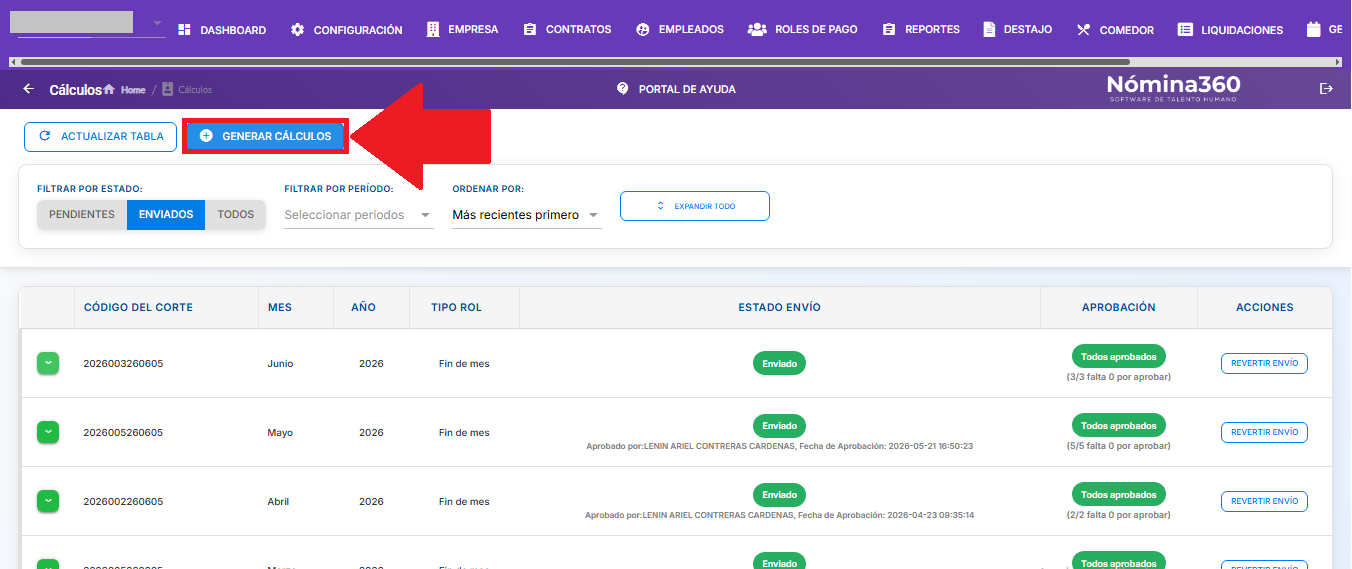Open the Roles de Pago menu
Viewport: 1352px width, 569px height.
(802, 30)
